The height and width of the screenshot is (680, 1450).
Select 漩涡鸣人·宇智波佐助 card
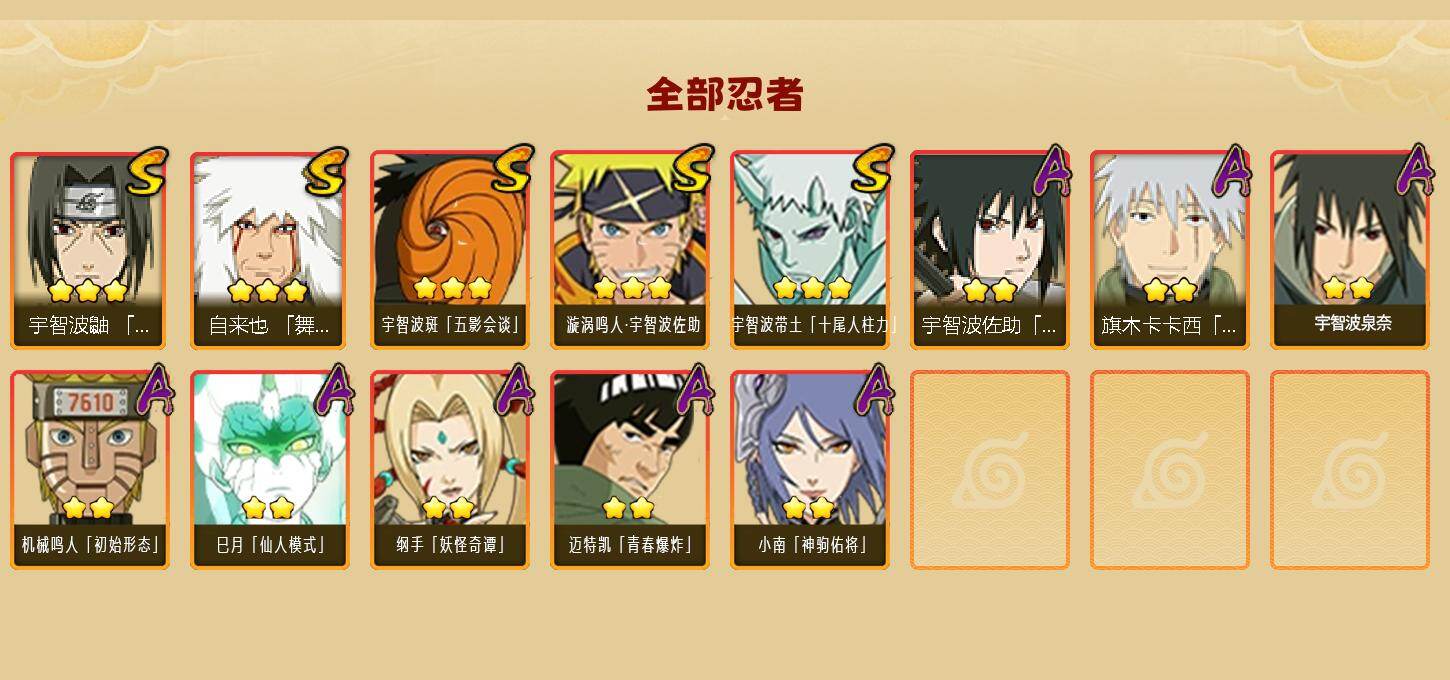[629, 250]
